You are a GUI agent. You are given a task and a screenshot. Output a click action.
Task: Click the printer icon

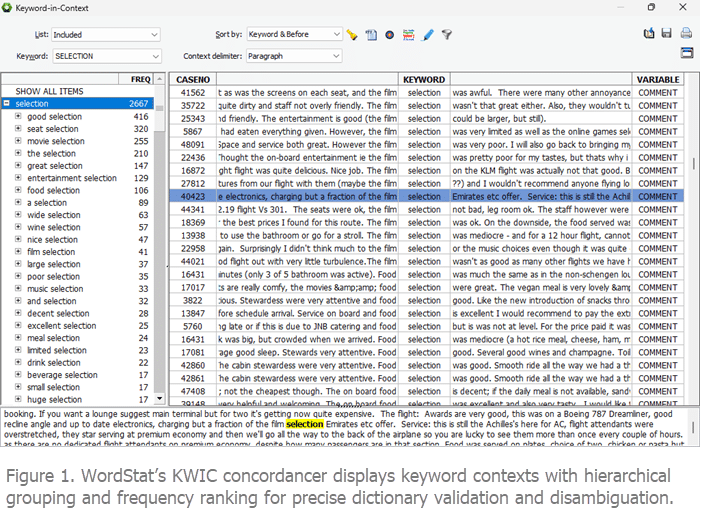686,33
